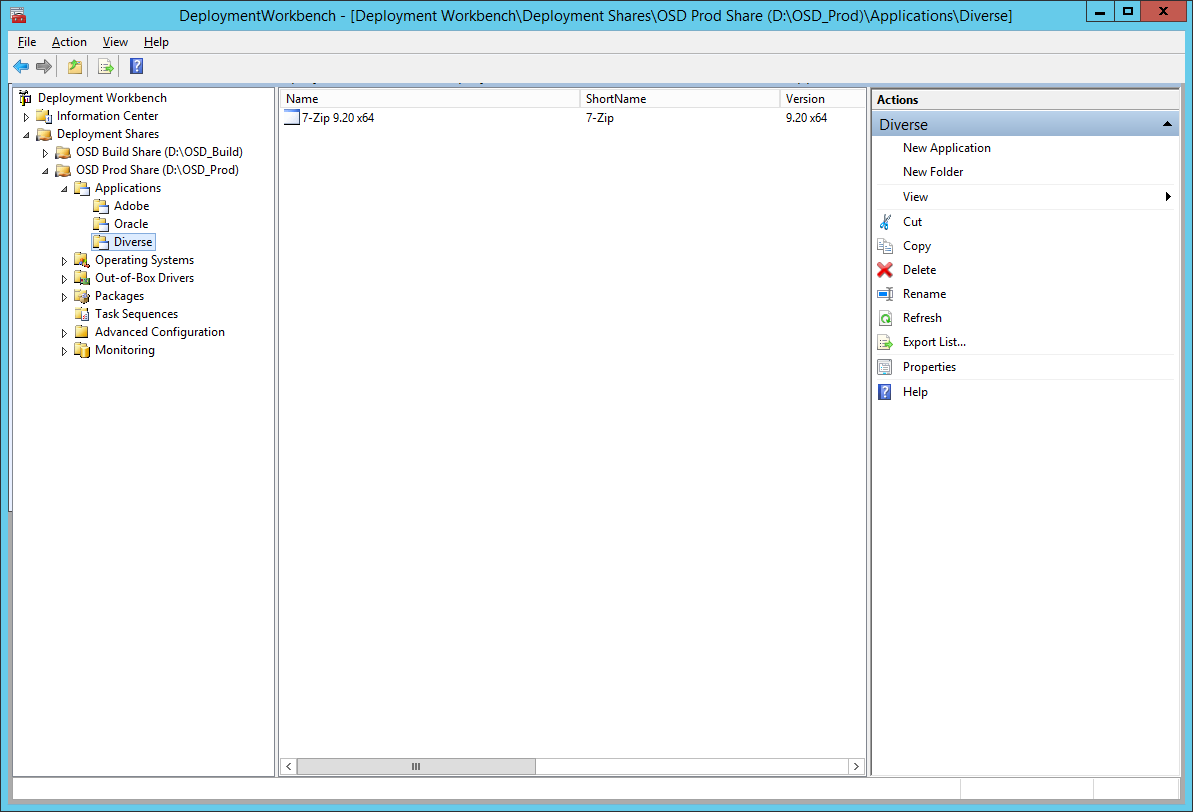Click the Cut scissors icon
The width and height of the screenshot is (1193, 812).
[x=885, y=222]
